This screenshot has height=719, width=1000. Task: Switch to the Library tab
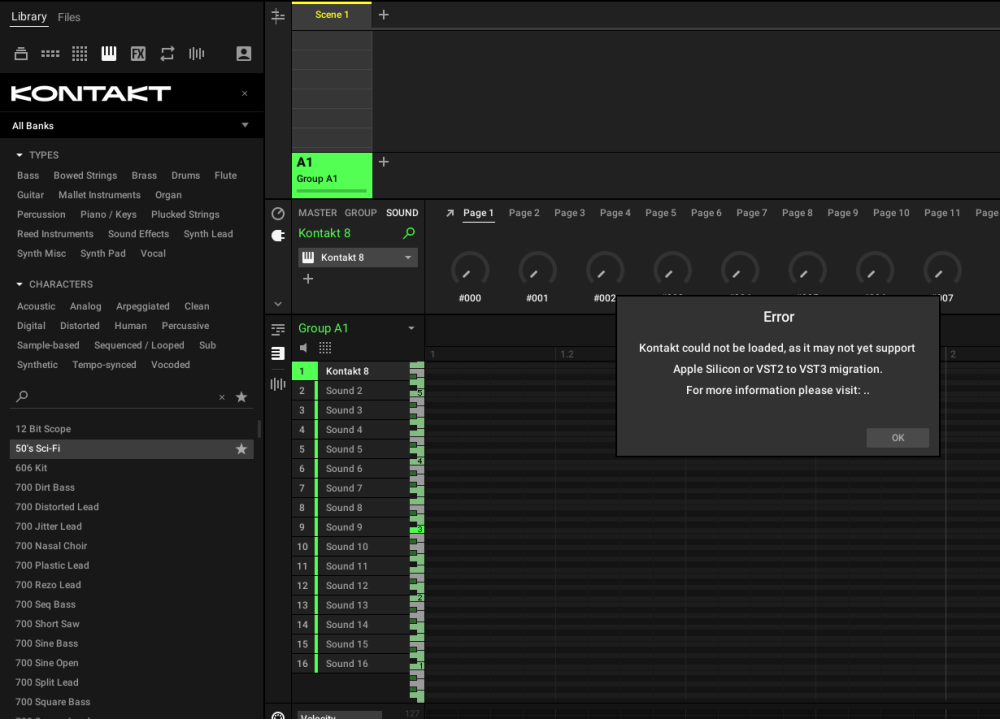pos(29,17)
